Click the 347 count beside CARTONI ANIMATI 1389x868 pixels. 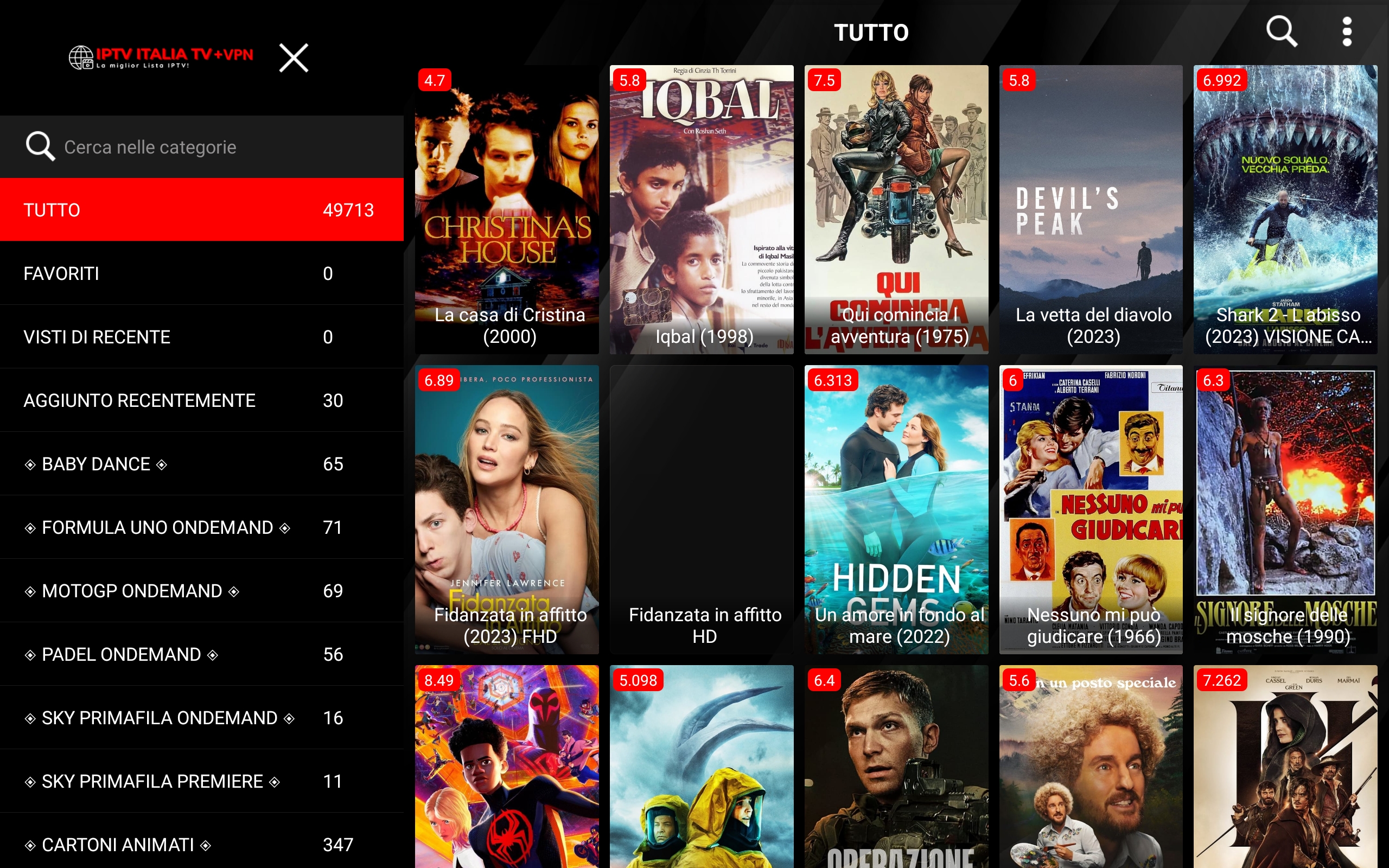(338, 845)
